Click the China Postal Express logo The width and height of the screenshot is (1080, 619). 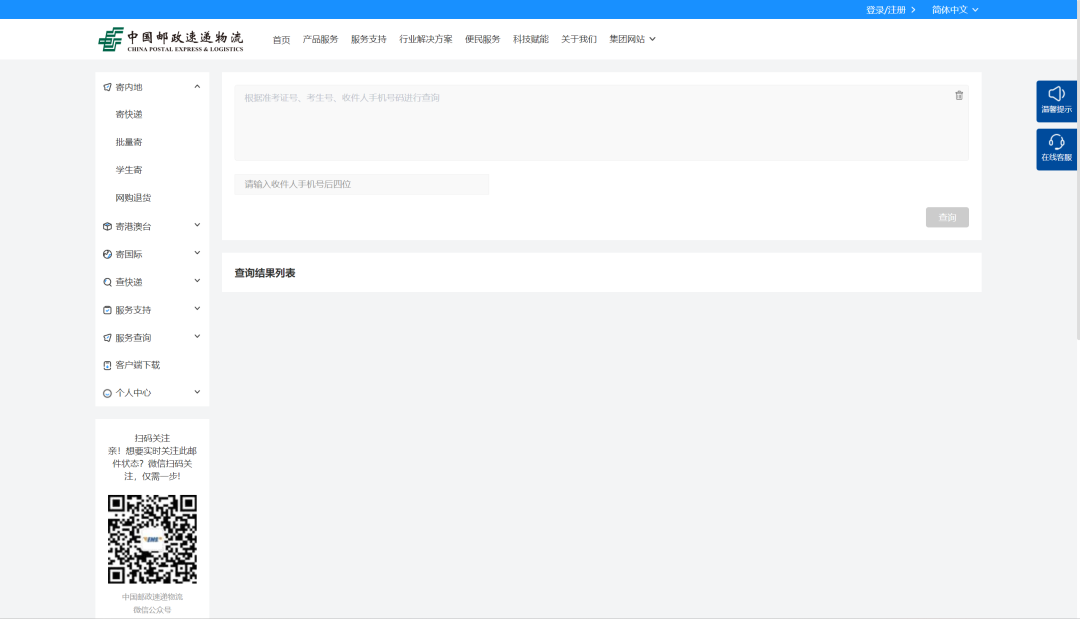point(171,40)
